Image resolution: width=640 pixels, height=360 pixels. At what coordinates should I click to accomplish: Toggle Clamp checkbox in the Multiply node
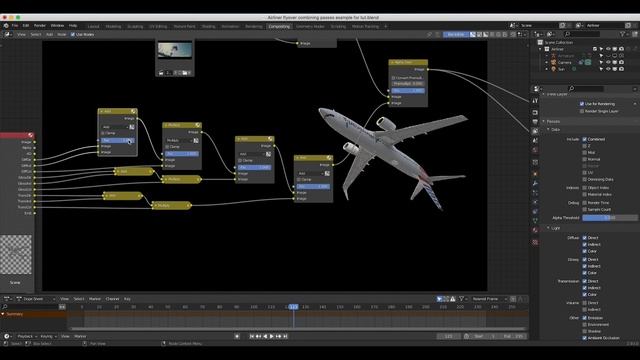(167, 147)
